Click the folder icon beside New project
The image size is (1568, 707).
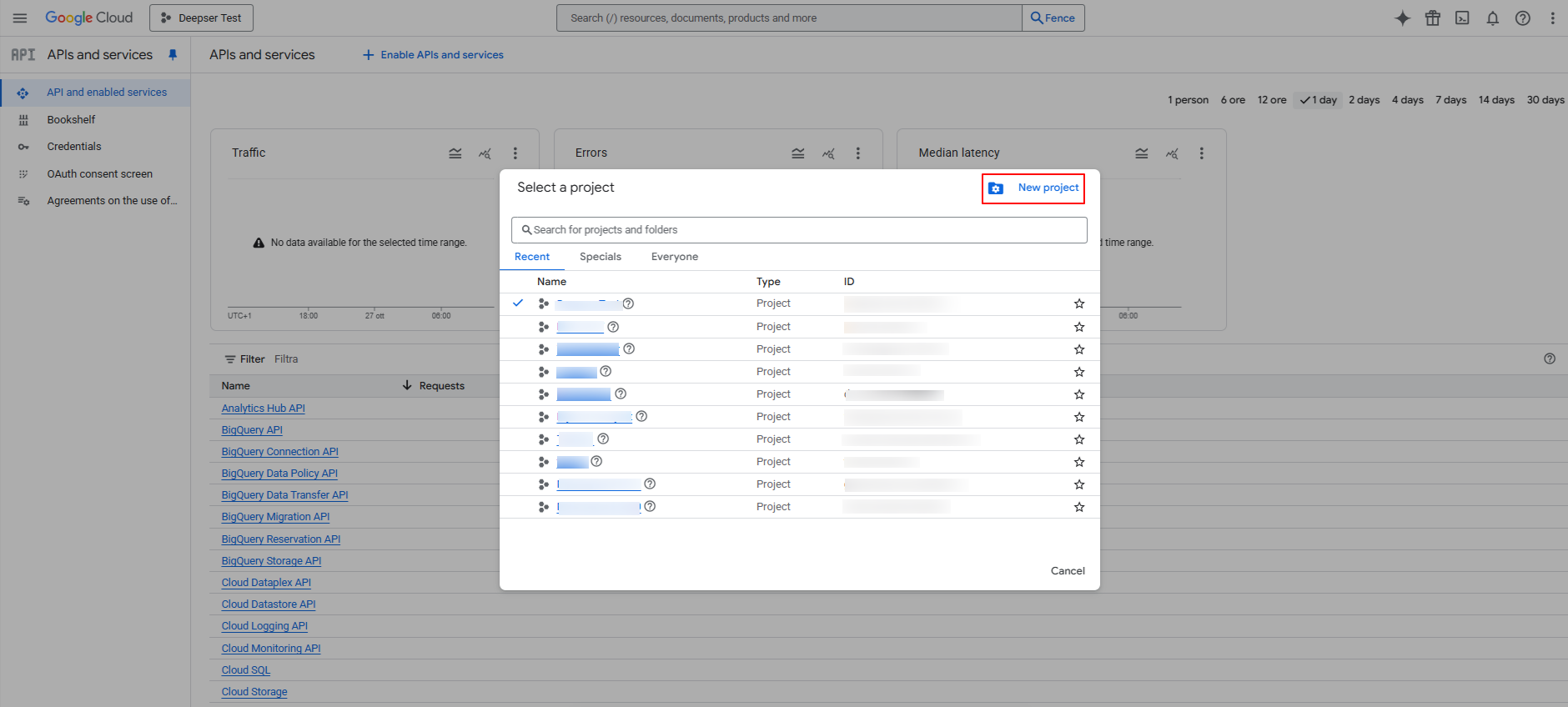point(996,188)
